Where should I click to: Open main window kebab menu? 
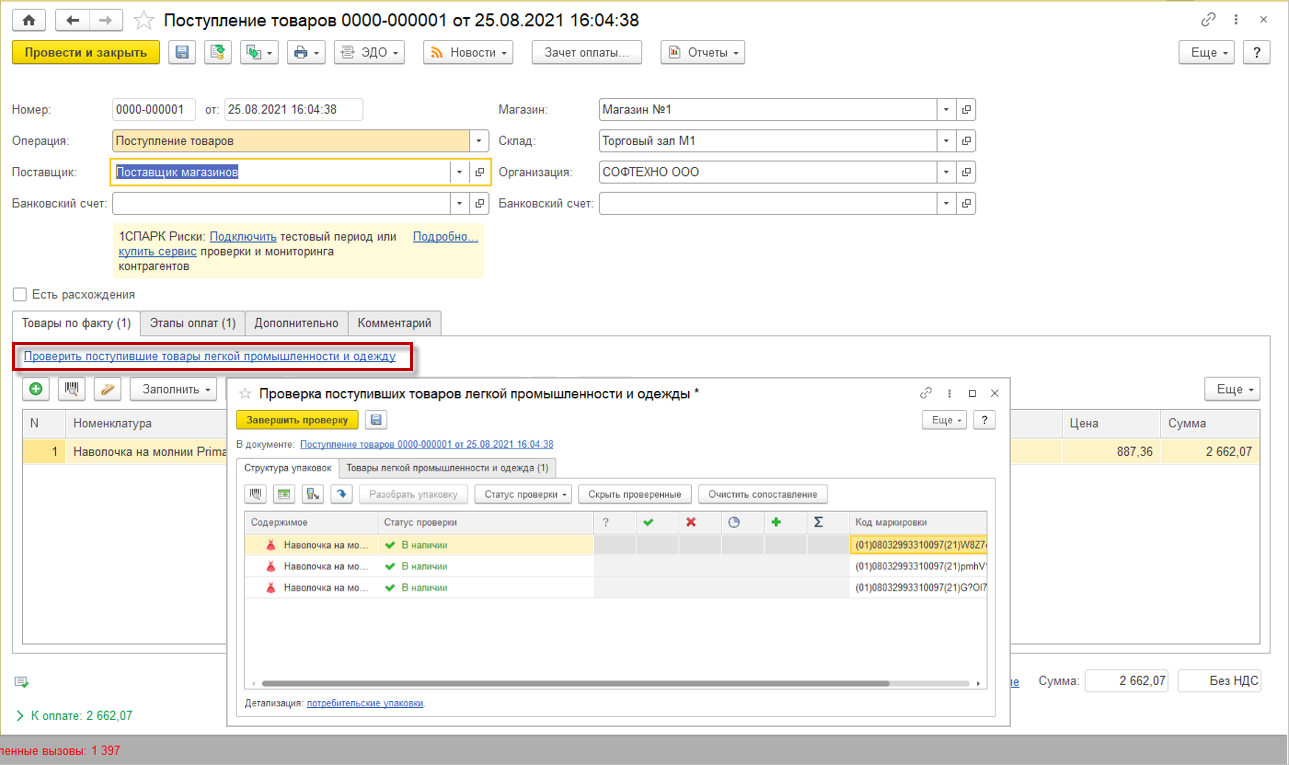pyautogui.click(x=1237, y=20)
